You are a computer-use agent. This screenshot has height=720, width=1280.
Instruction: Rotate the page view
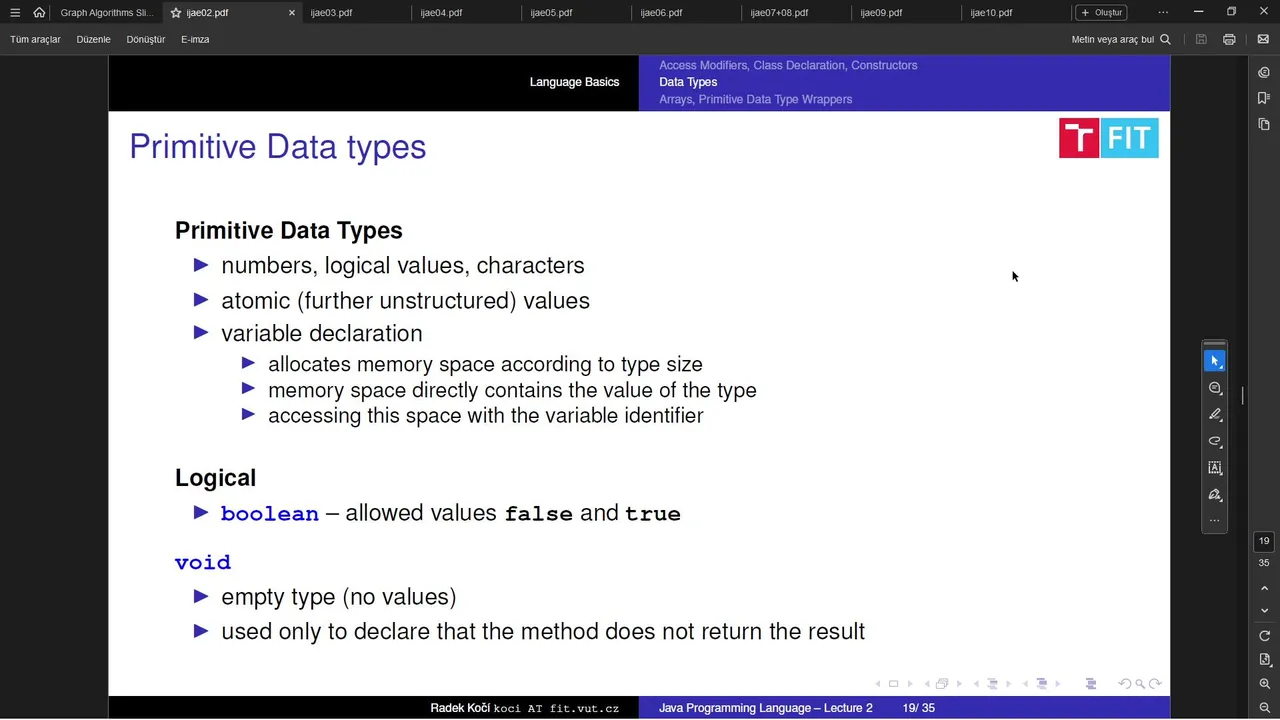point(1264,636)
